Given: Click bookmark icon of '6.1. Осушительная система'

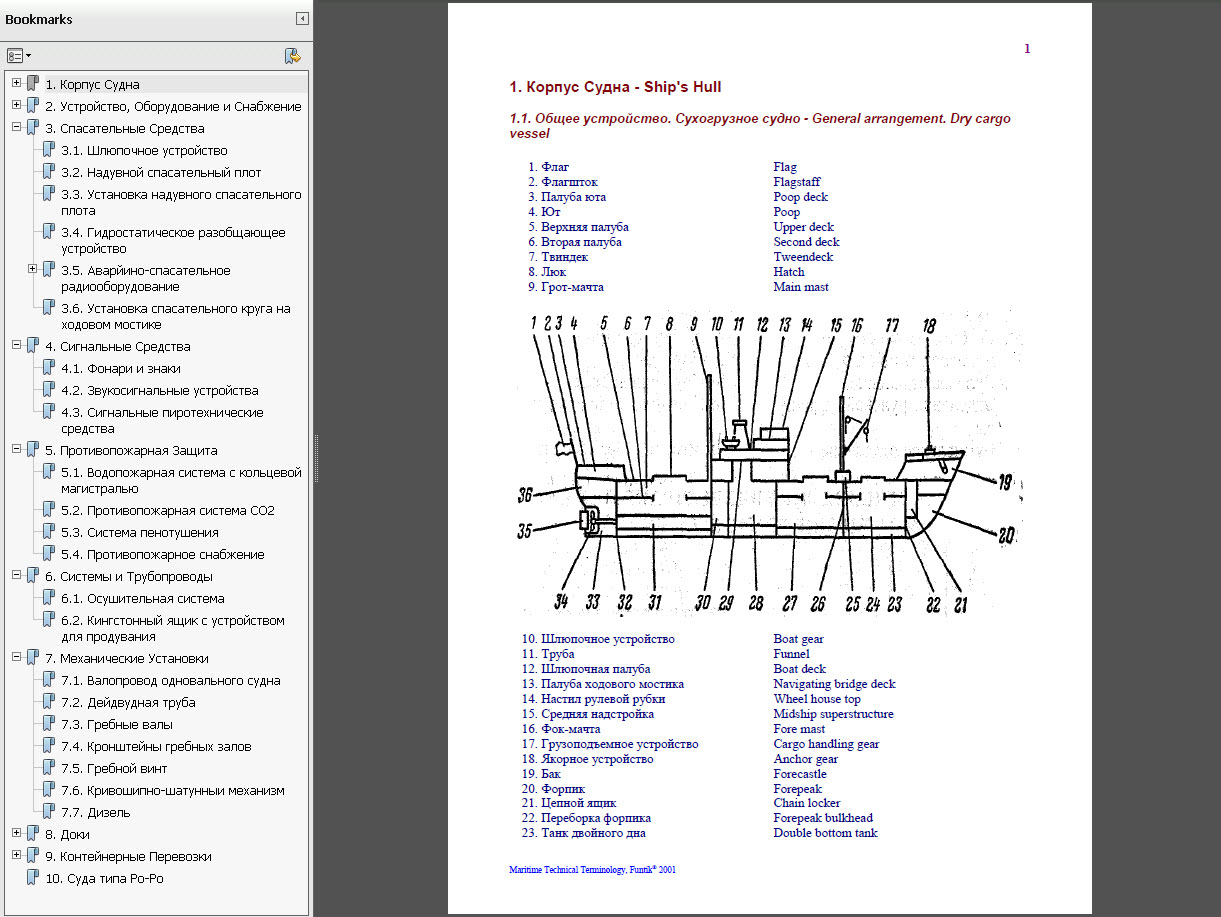Looking at the screenshot, I should (x=48, y=598).
